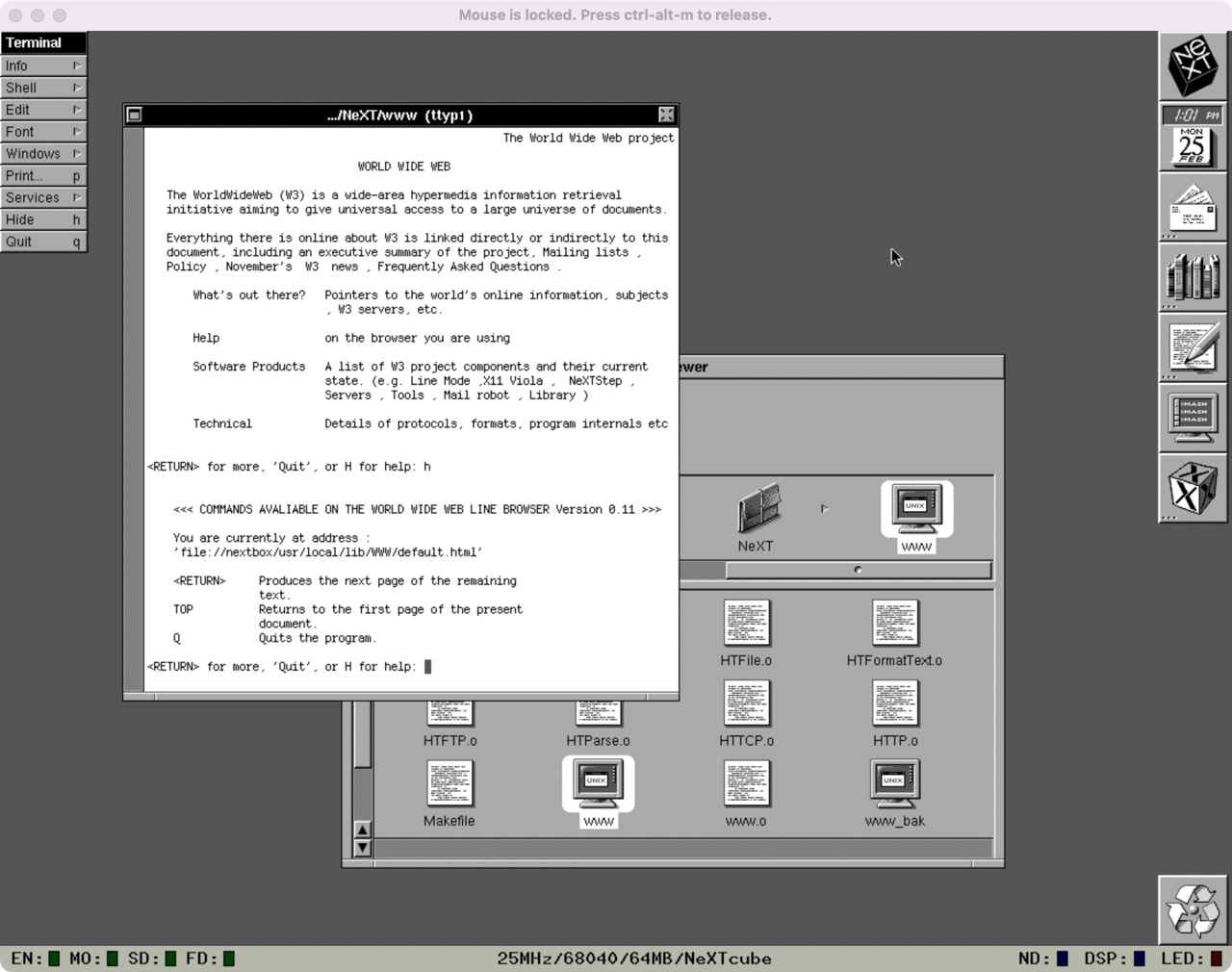The image size is (1232, 972).
Task: Select the HTTP.o file icon
Action: pos(895,703)
